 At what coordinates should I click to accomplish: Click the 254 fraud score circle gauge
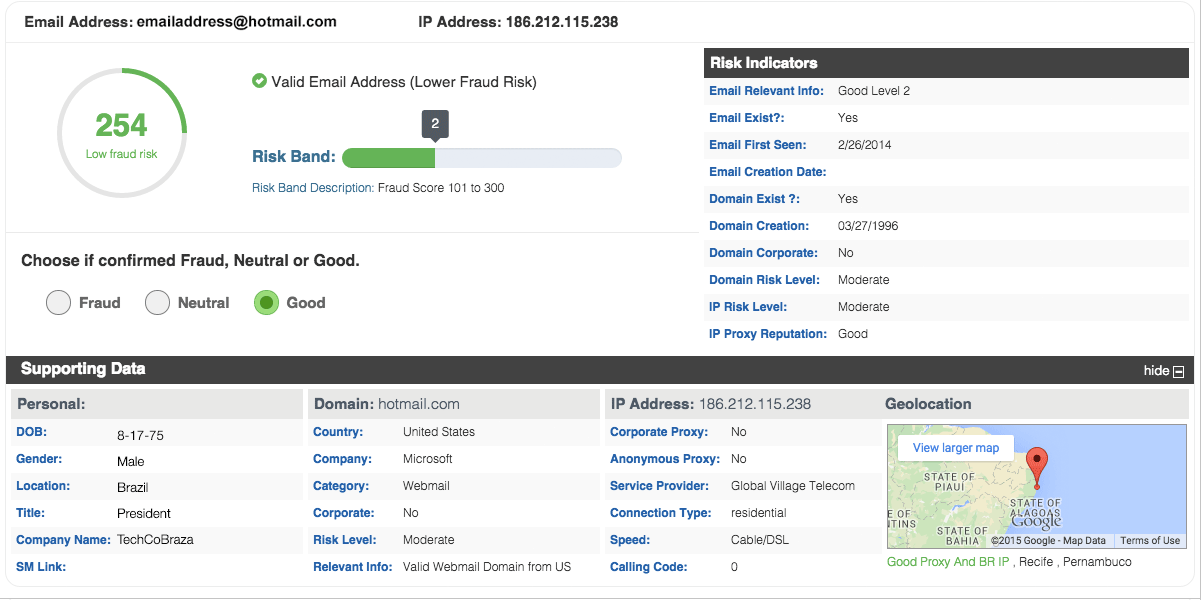(122, 133)
